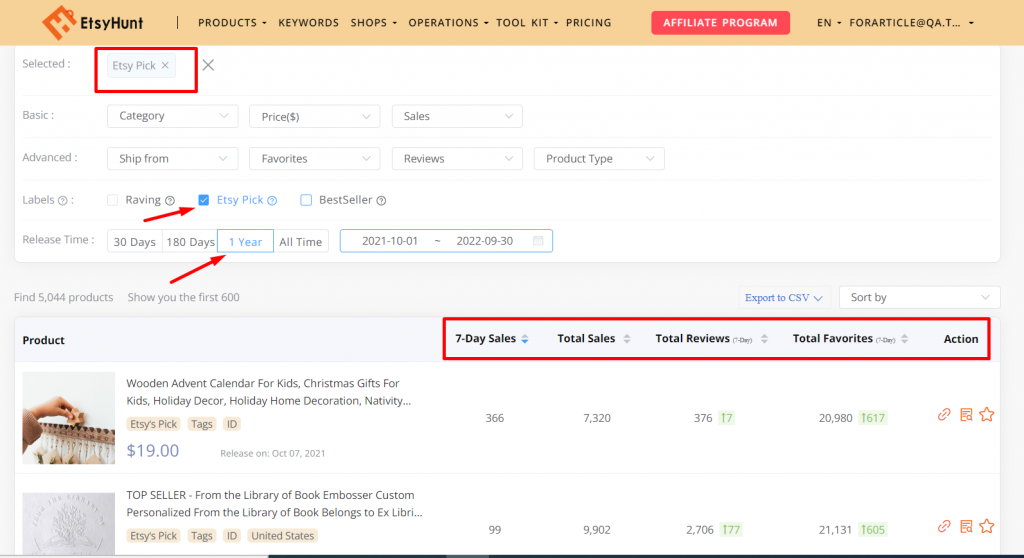Open the TOOL KIT menu
This screenshot has height=558, width=1024.
pyautogui.click(x=527, y=22)
